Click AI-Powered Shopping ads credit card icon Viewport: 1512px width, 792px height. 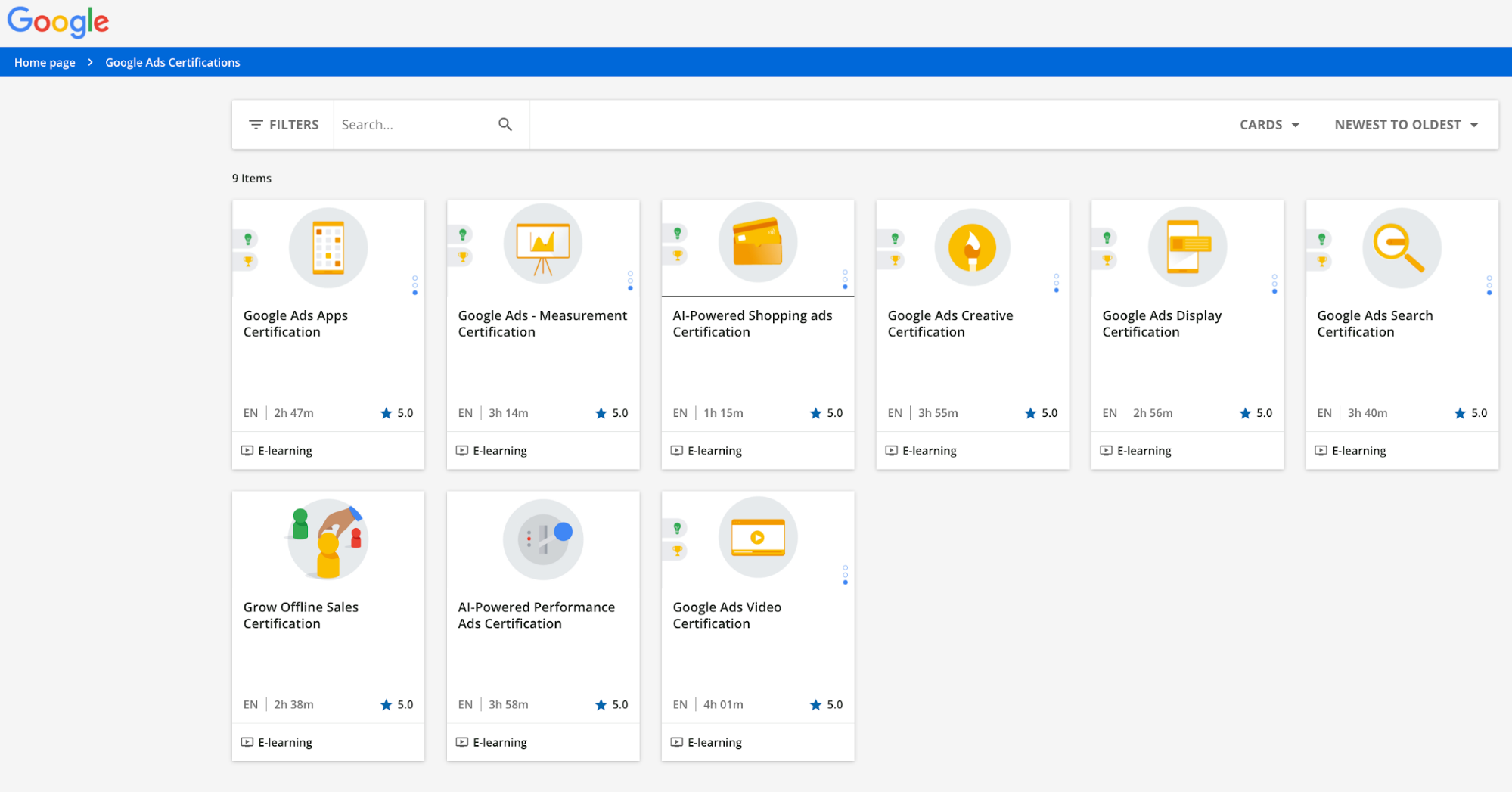tap(758, 242)
